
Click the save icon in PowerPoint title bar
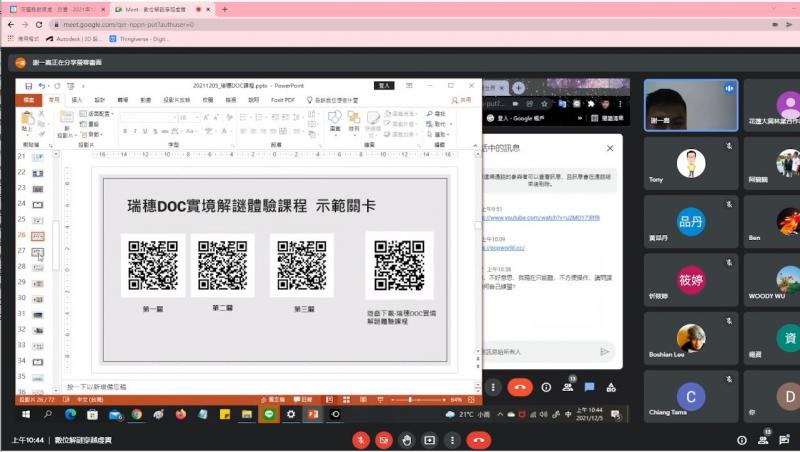[27, 86]
